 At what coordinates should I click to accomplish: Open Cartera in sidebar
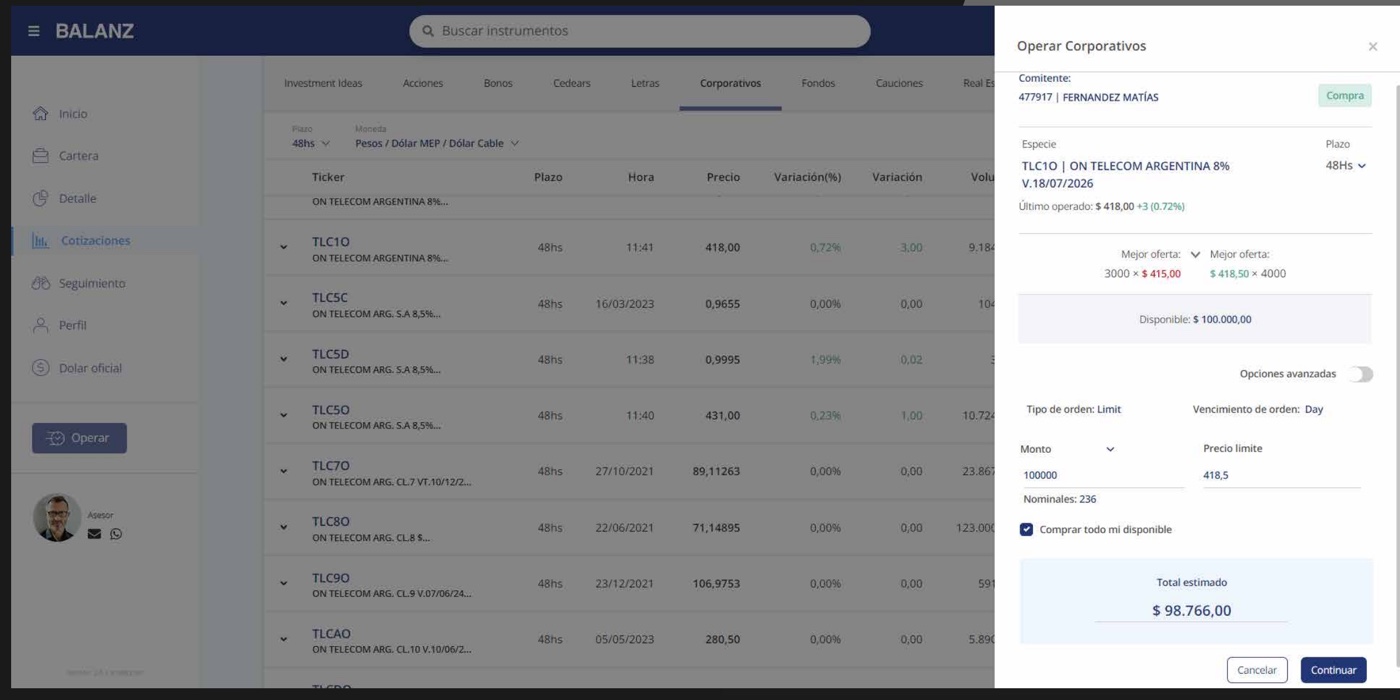[x=78, y=156]
